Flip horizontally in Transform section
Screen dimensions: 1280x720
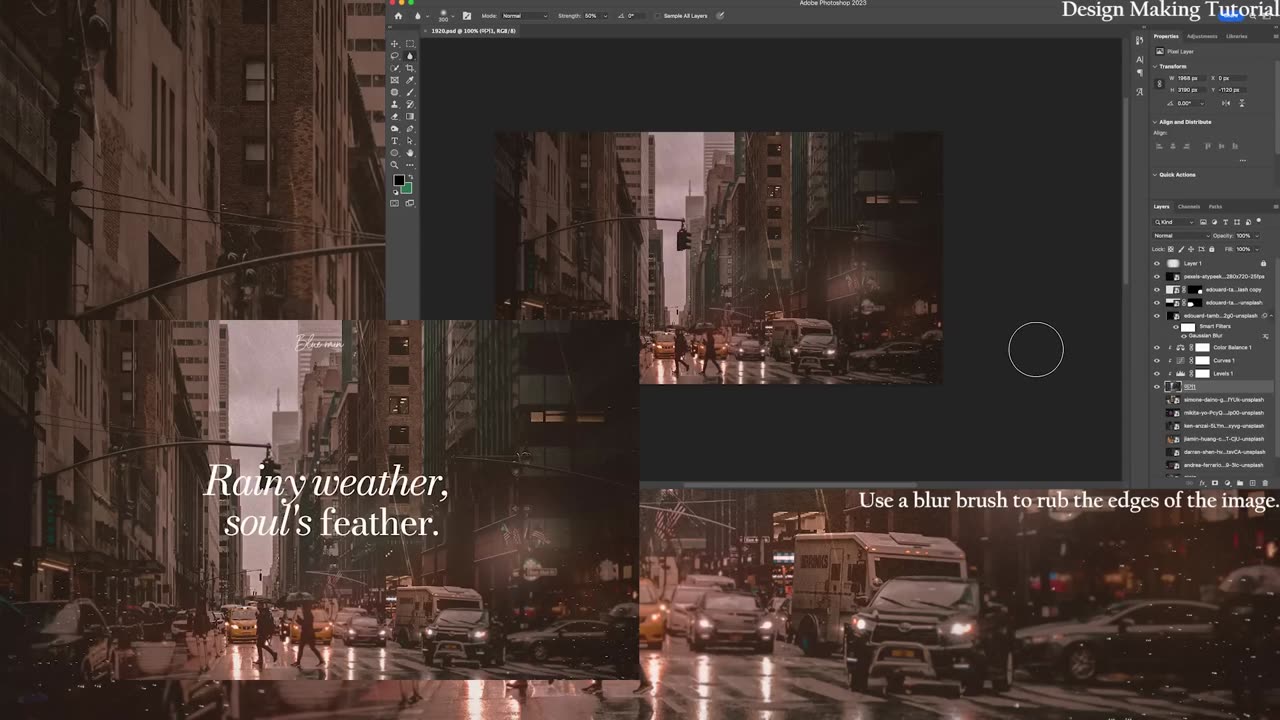(x=1227, y=103)
